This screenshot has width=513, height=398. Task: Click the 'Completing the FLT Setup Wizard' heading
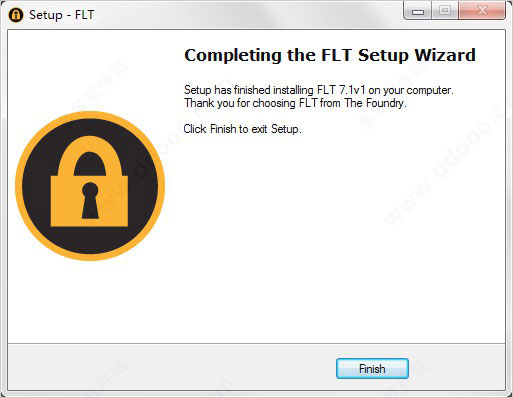point(330,55)
